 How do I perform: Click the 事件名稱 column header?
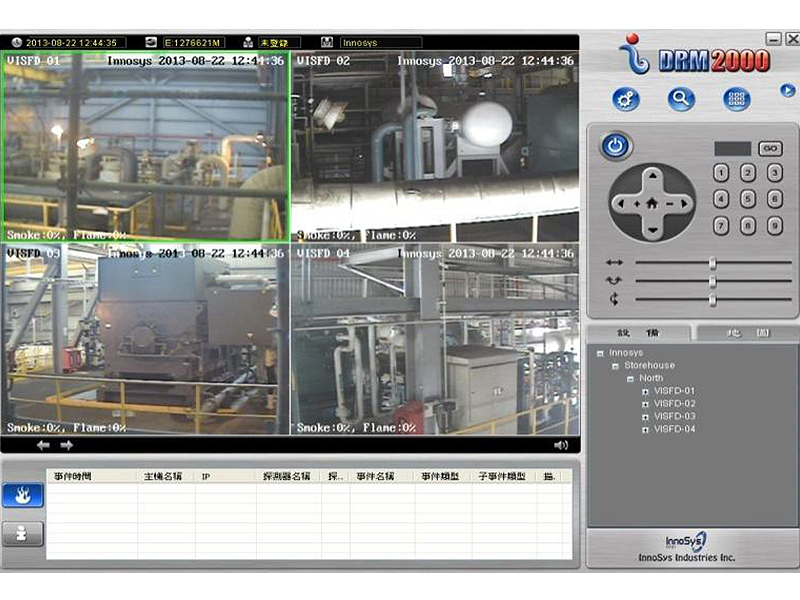pos(383,477)
